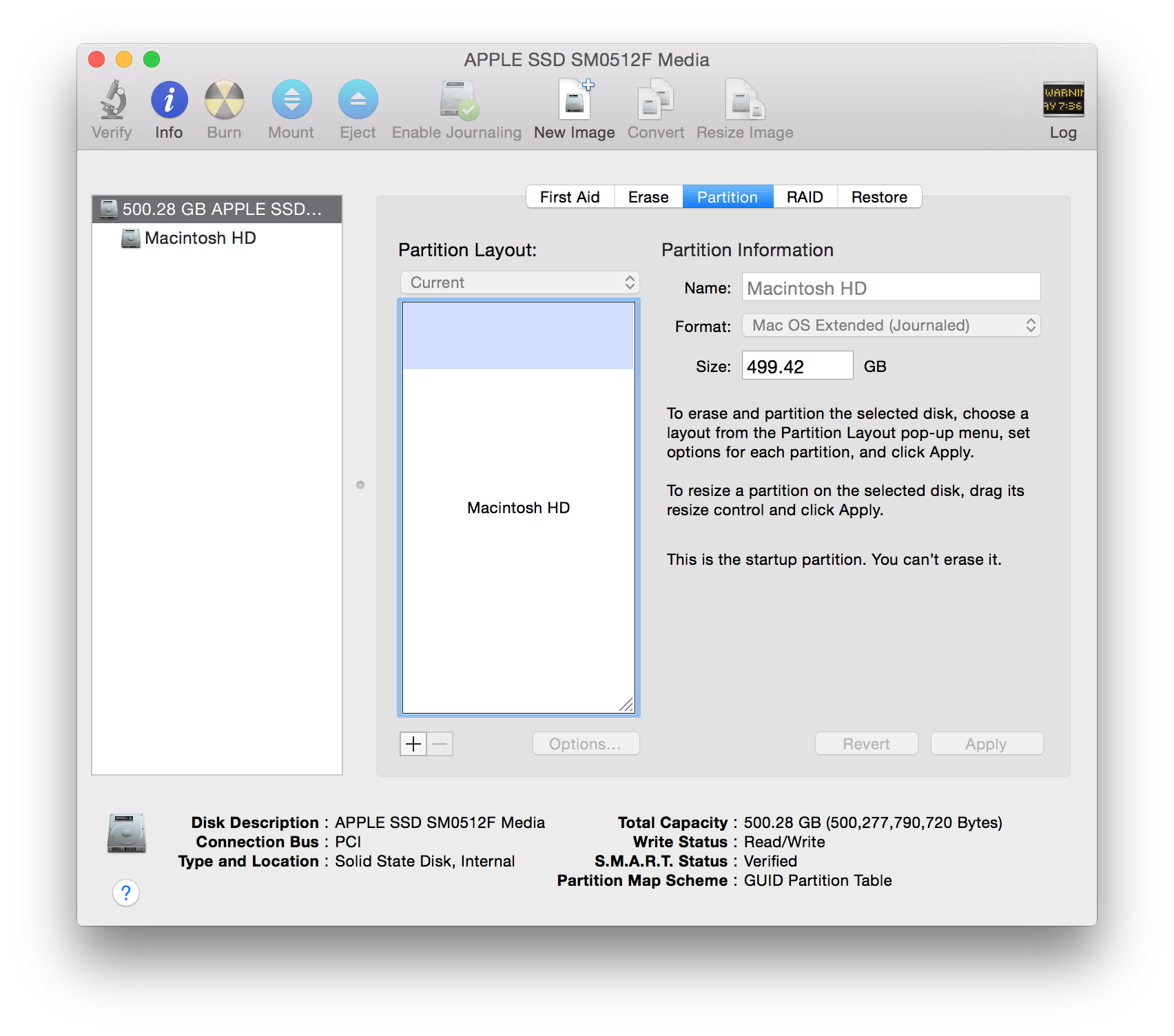1174x1036 pixels.
Task: Switch to Erase tab
Action: pos(648,197)
